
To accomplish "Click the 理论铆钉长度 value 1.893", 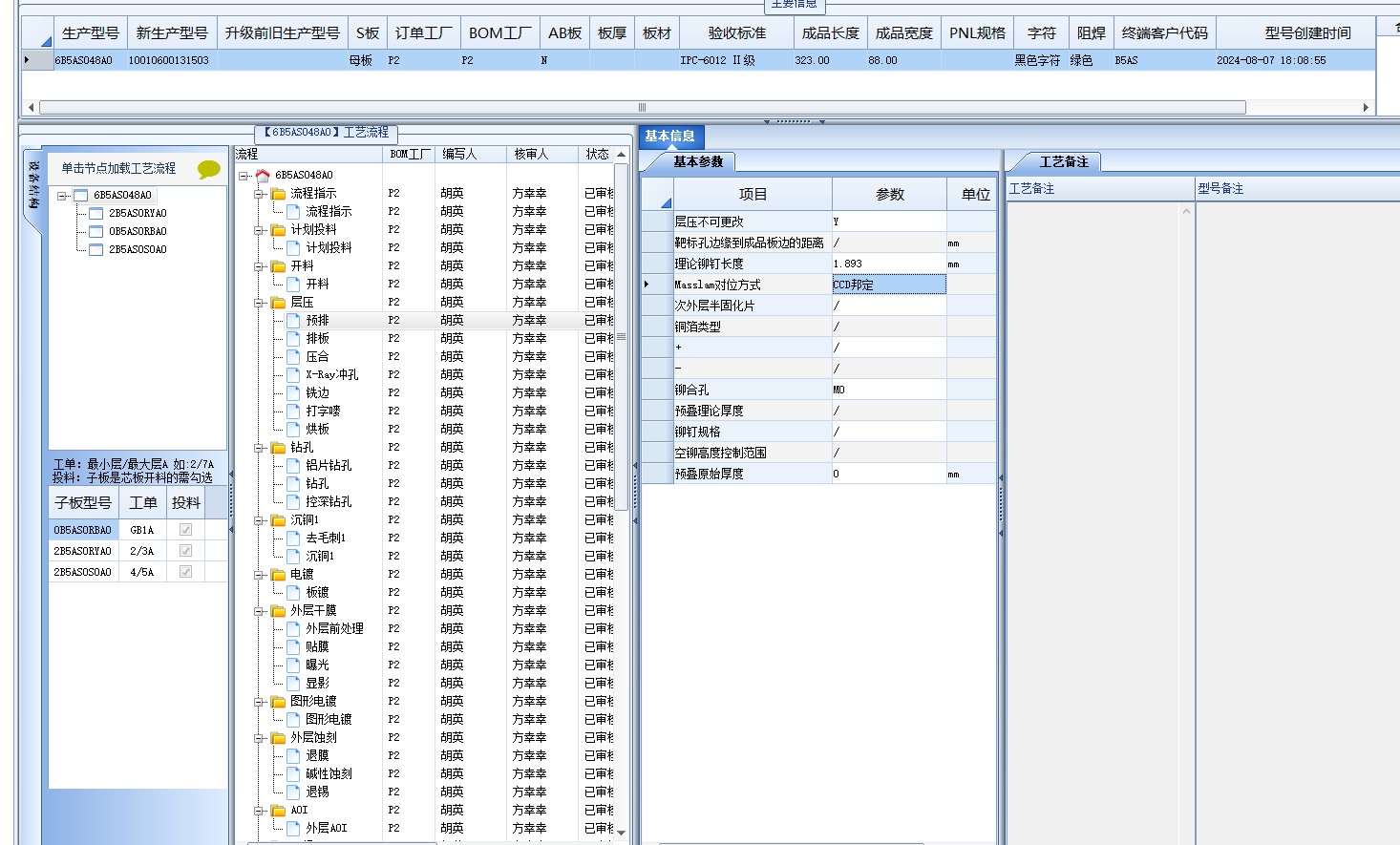I will click(889, 264).
